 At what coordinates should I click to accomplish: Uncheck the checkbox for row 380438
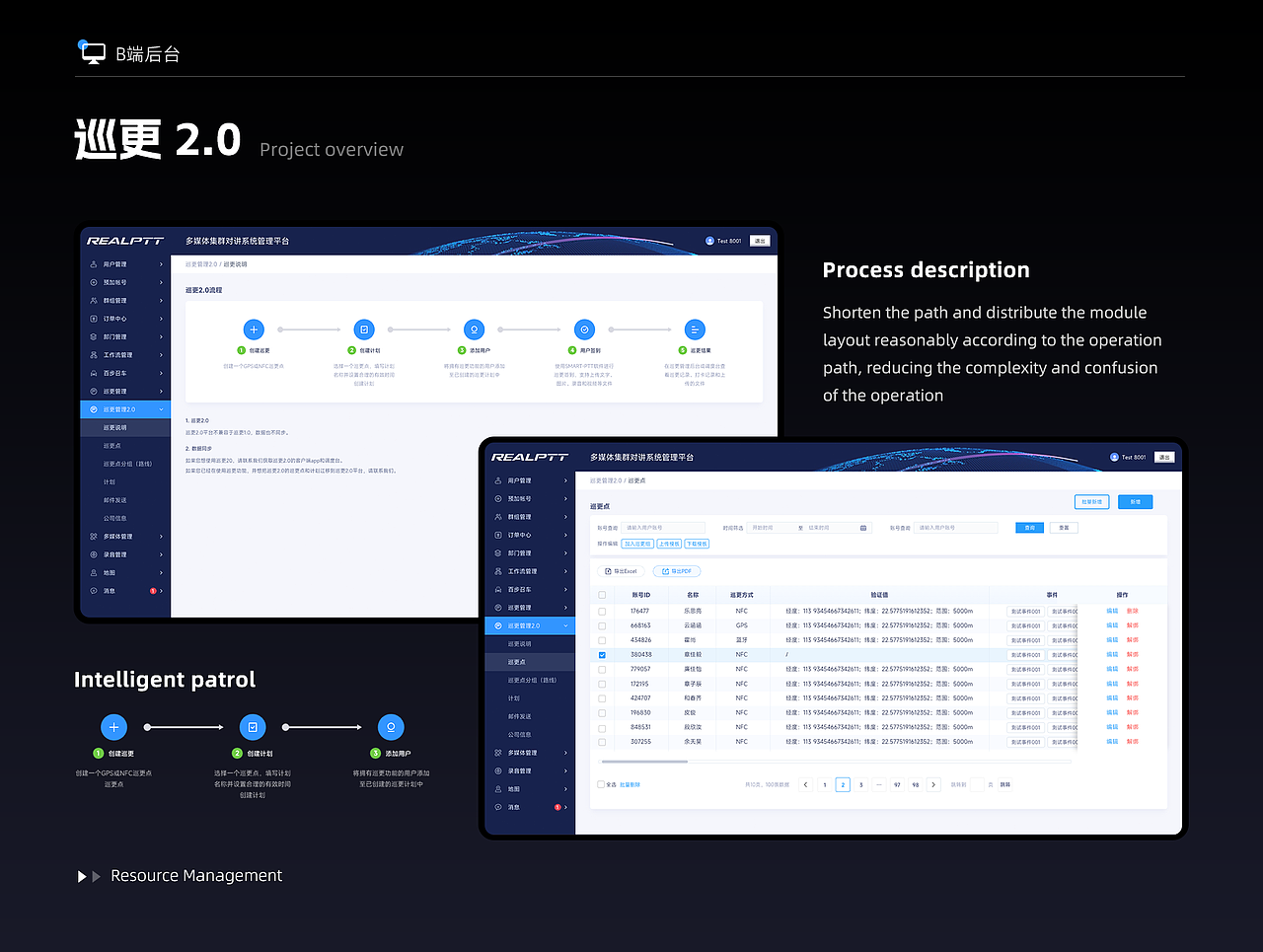click(602, 654)
